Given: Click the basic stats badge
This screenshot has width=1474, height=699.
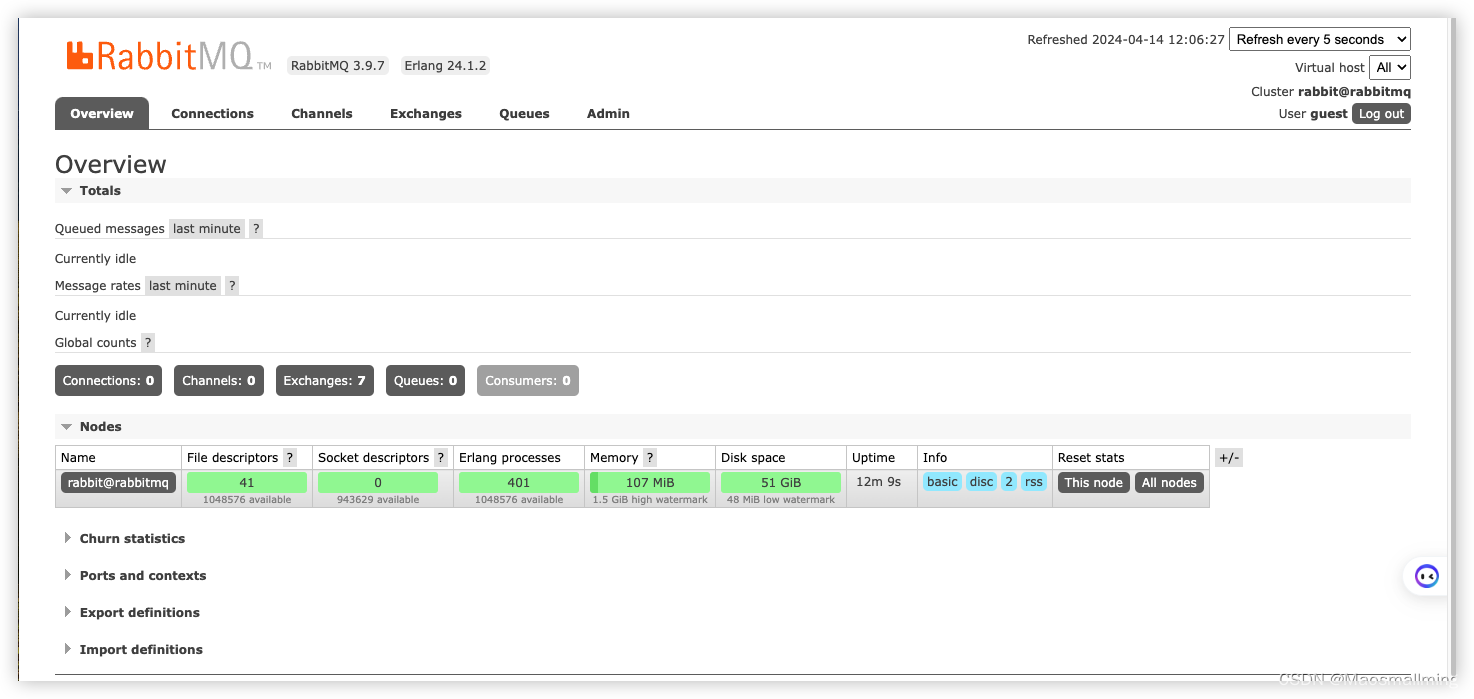Looking at the screenshot, I should tap(941, 481).
